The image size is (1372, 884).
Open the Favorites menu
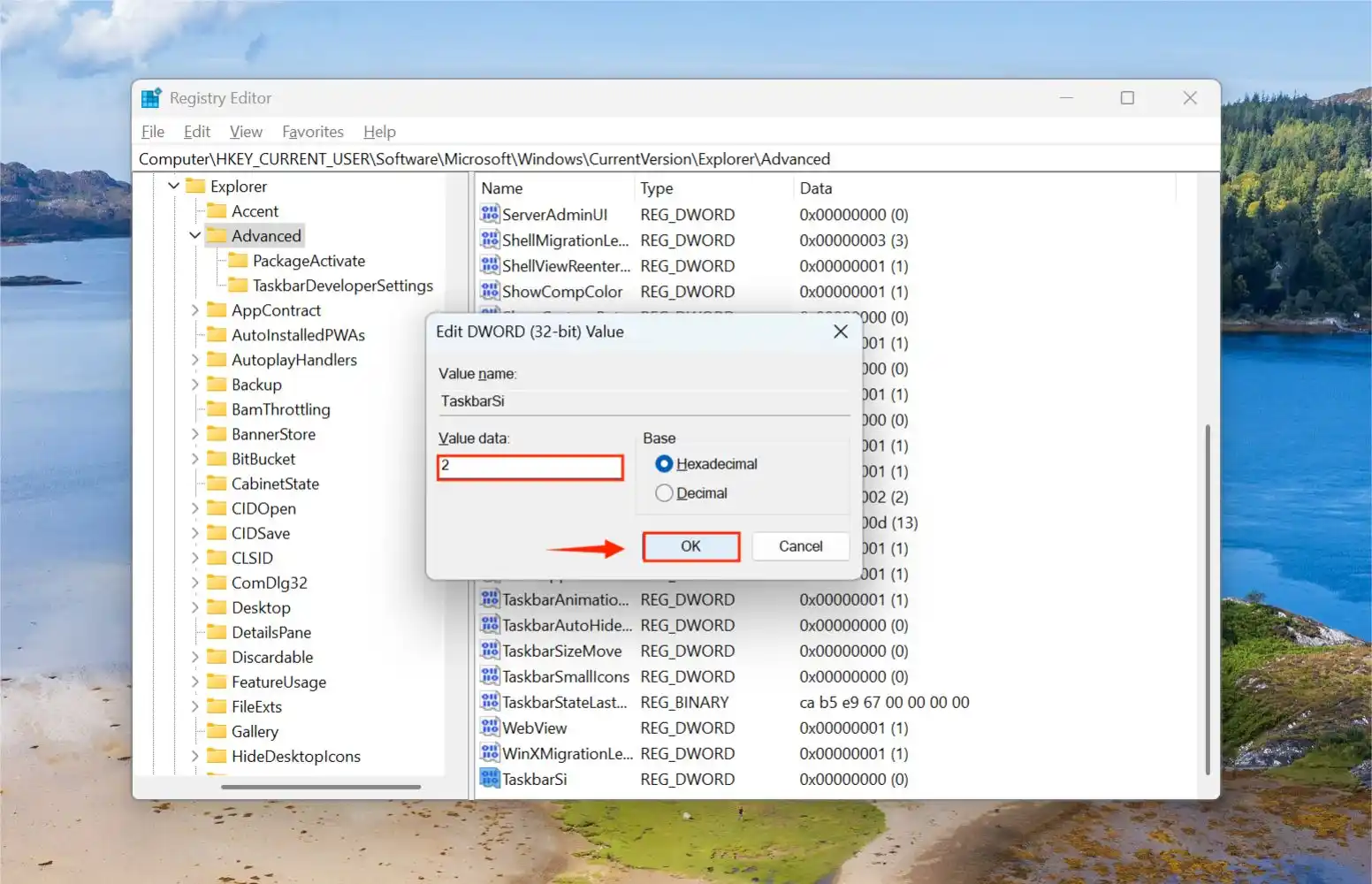(313, 131)
